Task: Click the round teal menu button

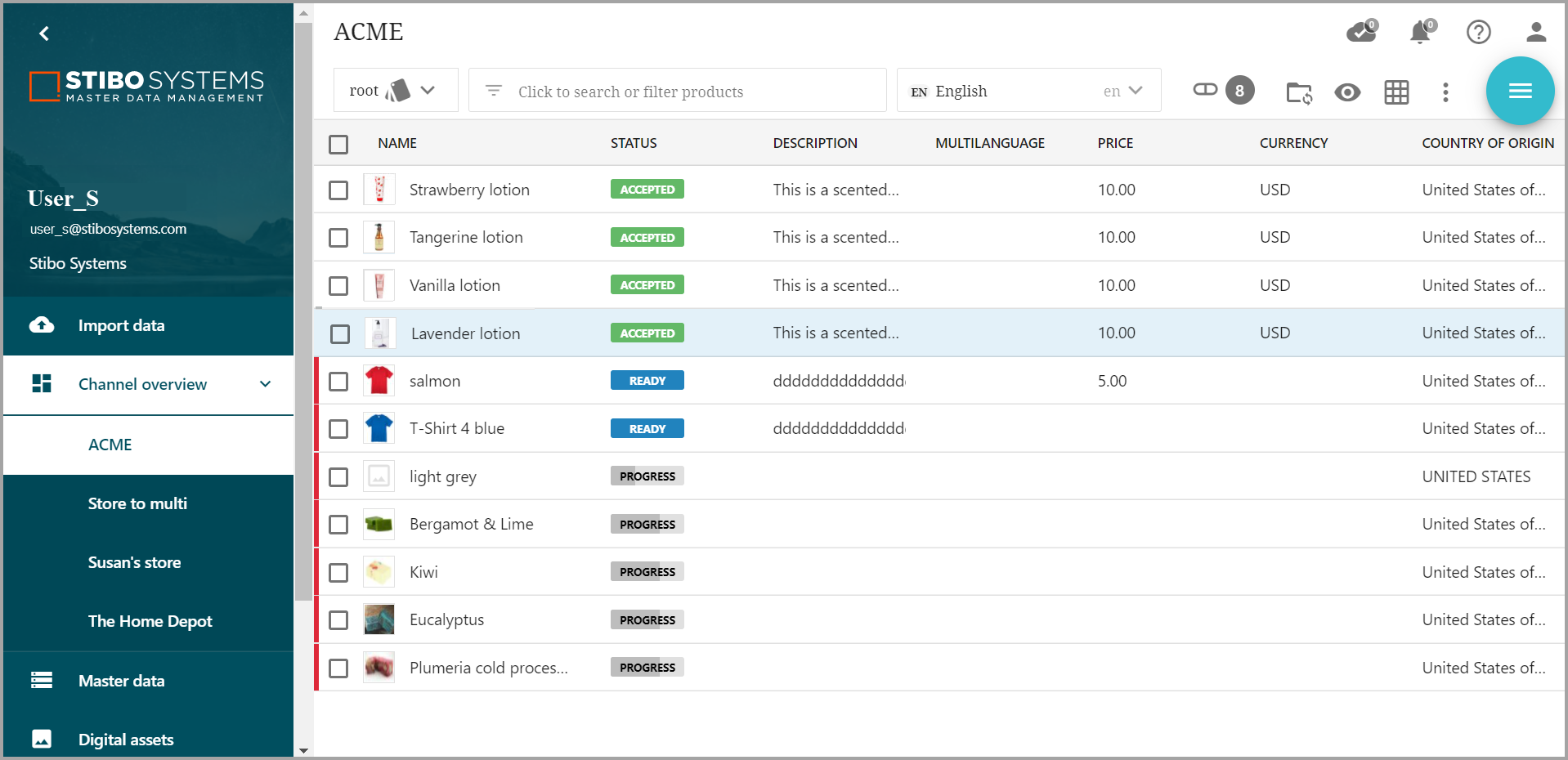Action: click(x=1520, y=91)
